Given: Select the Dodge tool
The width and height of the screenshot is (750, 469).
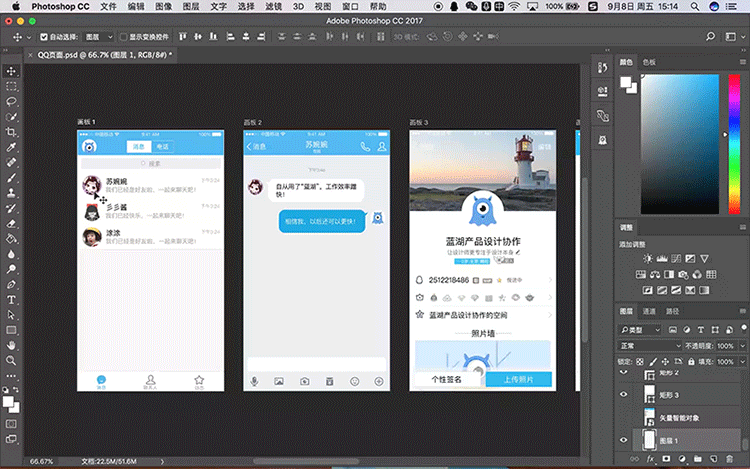Looking at the screenshot, I should coord(11,269).
